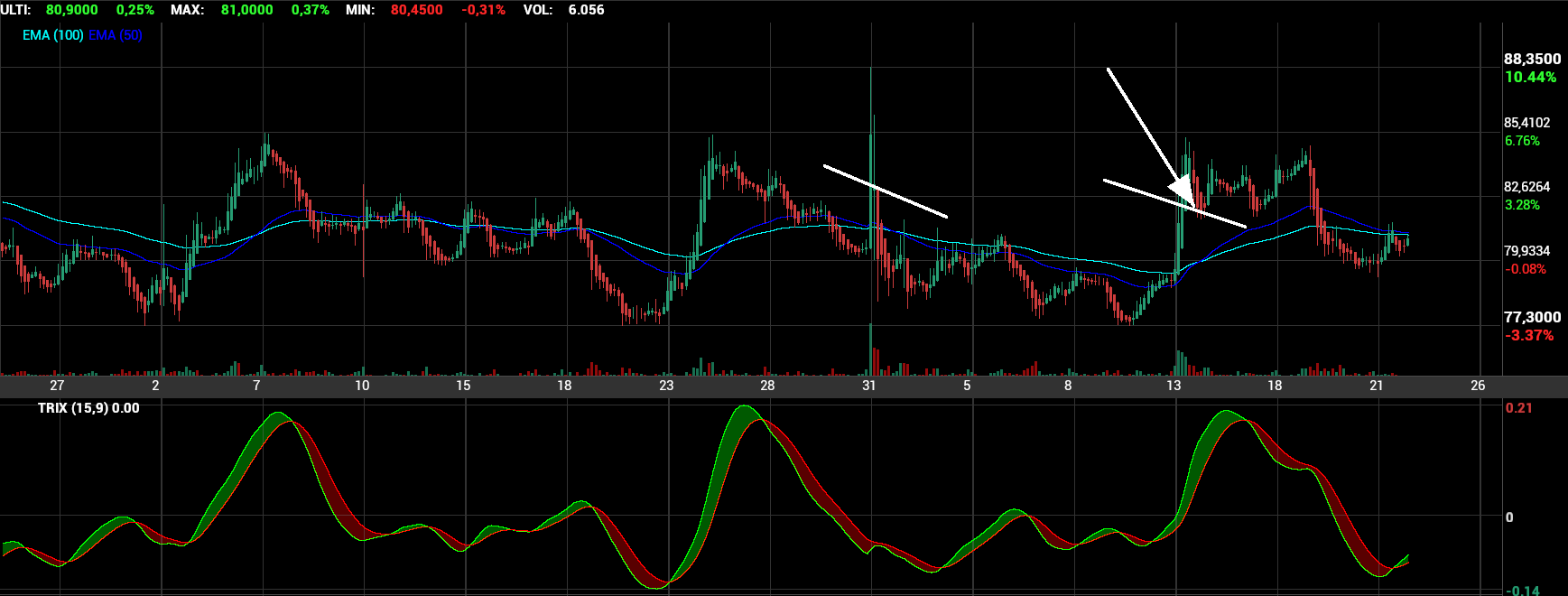This screenshot has width=1568, height=596.
Task: Click date axis label 8
Action: pos(1068,386)
